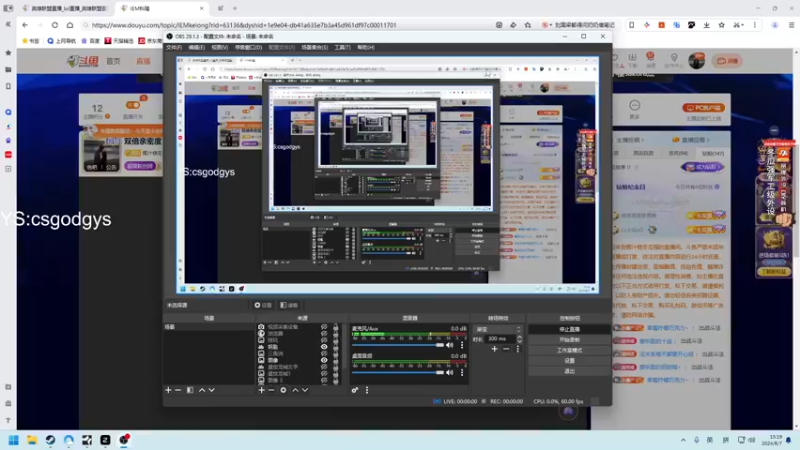Move the selected source up
800x450 pixels.
pos(295,390)
